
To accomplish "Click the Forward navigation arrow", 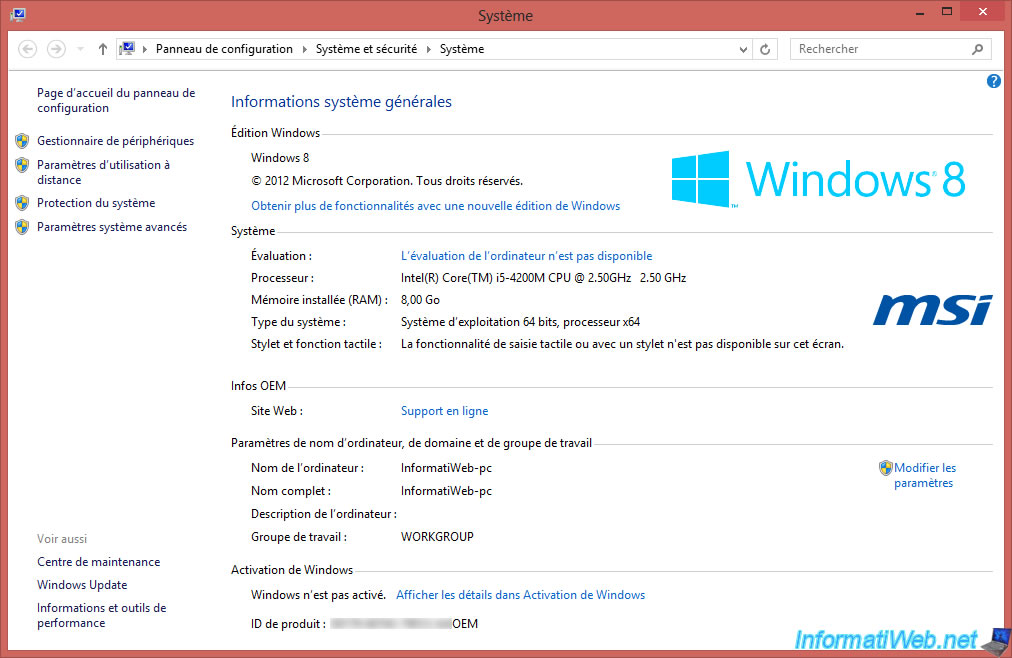I will (x=56, y=49).
